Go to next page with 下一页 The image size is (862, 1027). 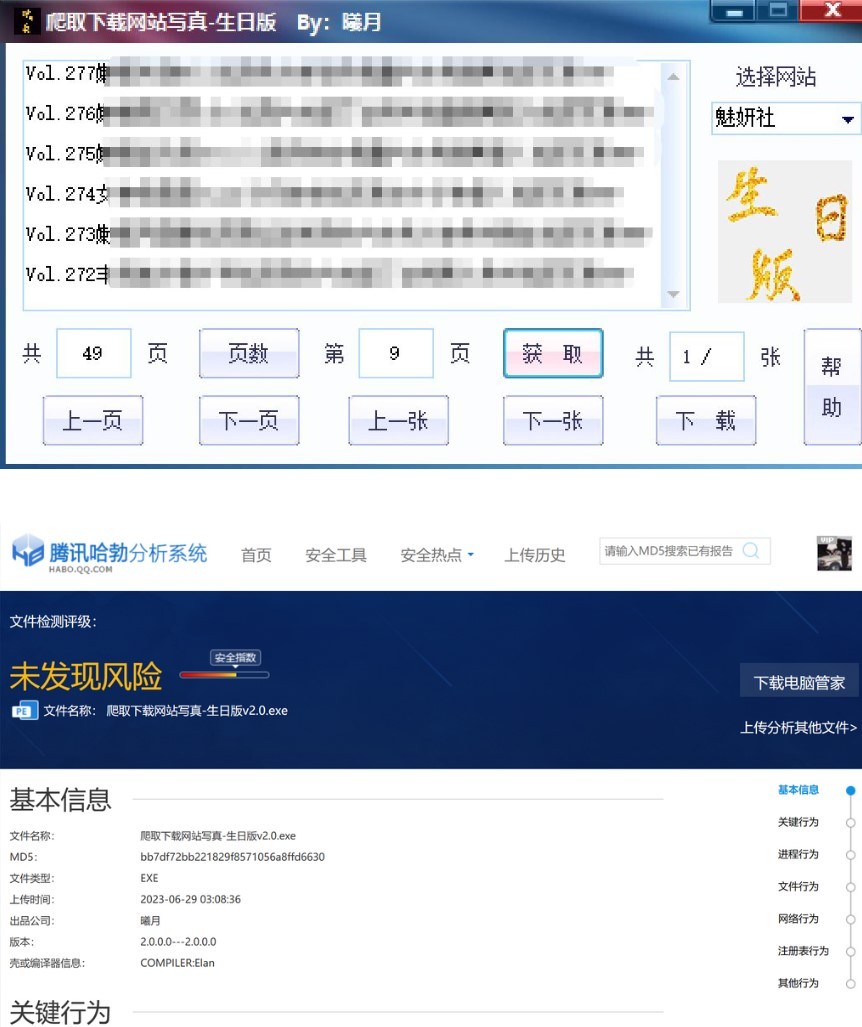(x=249, y=420)
